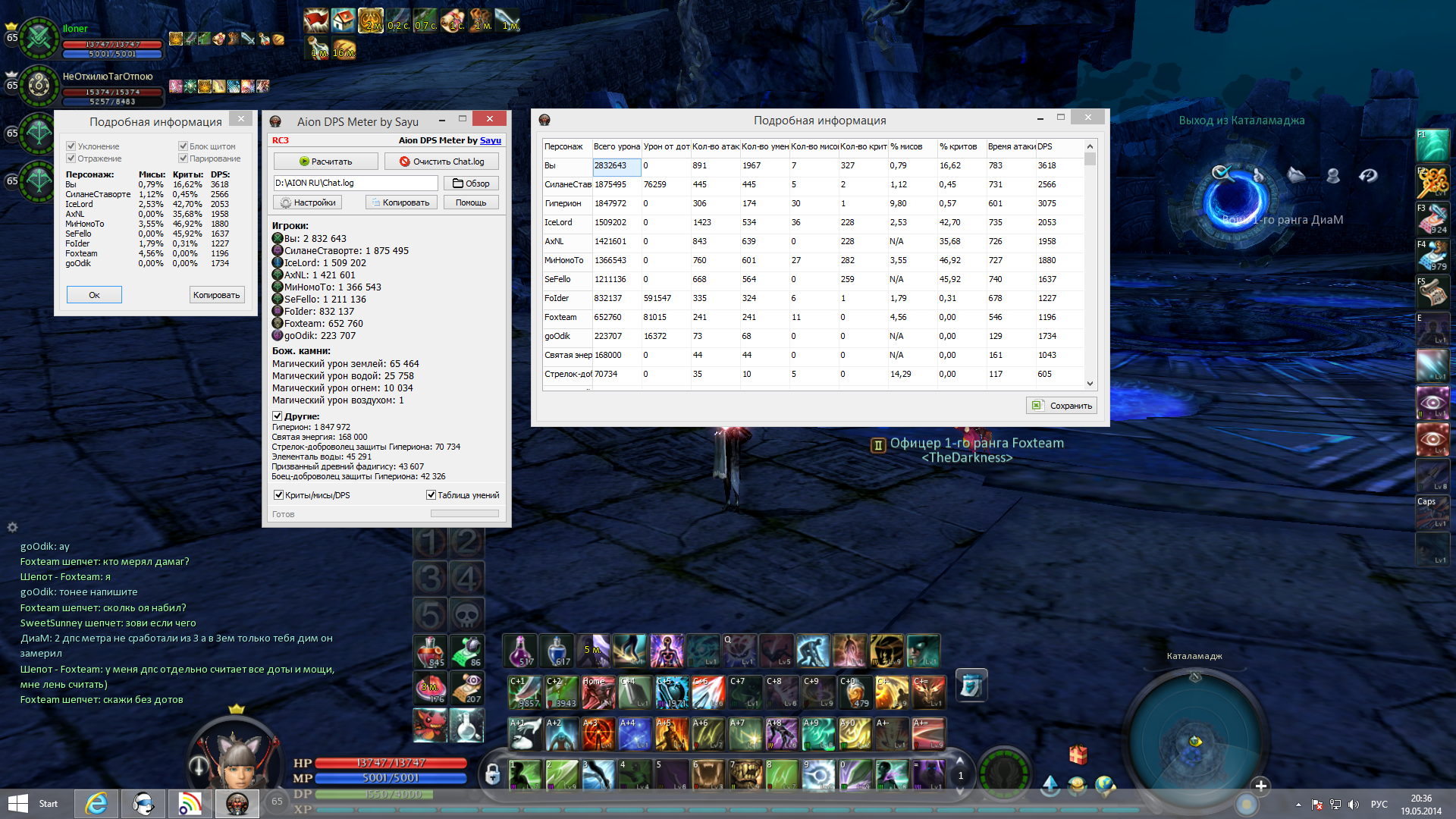Click the minimap plus zoom button
Viewport: 1456px width, 819px height.
click(x=1260, y=786)
